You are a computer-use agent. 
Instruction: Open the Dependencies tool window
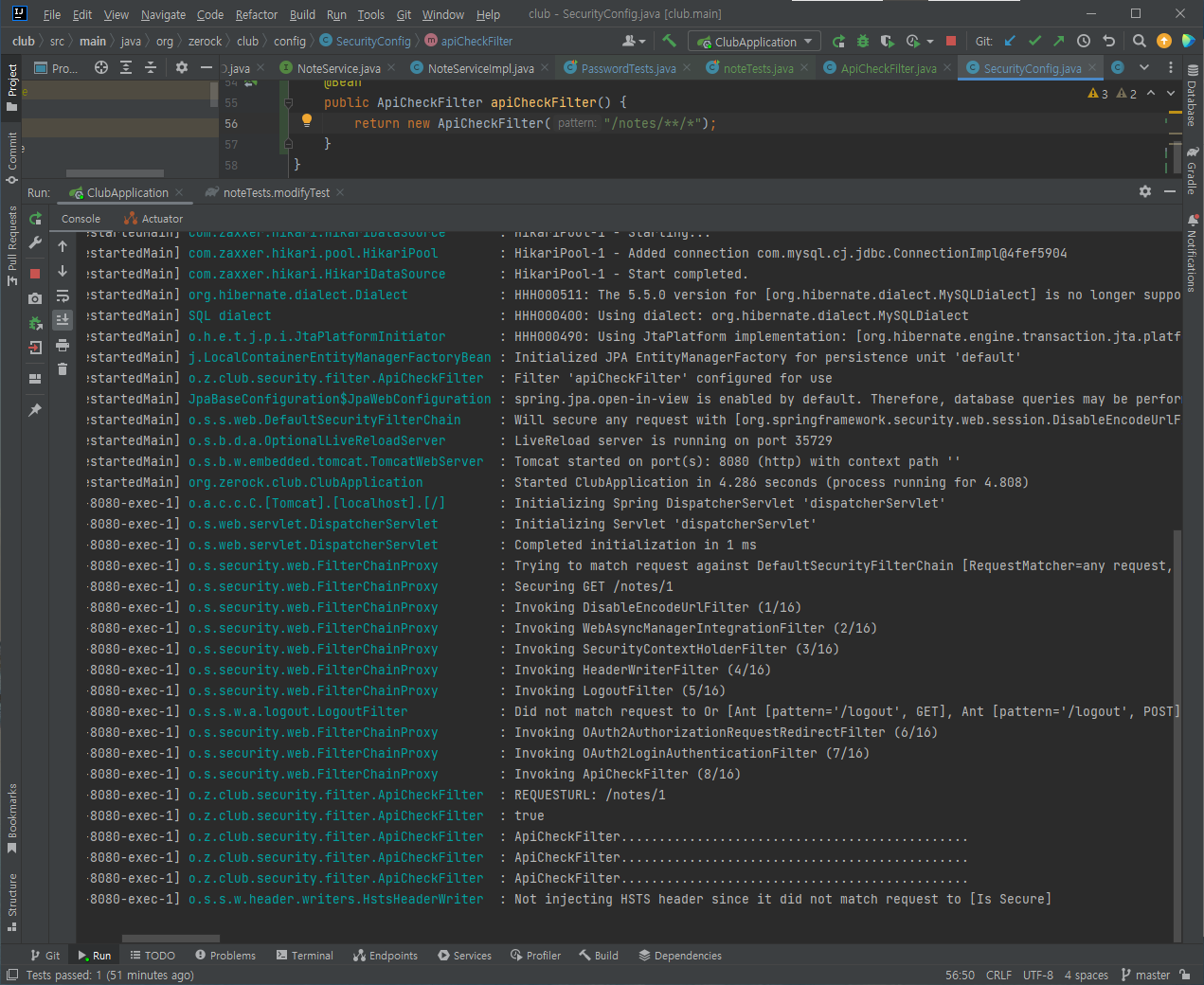coord(680,956)
